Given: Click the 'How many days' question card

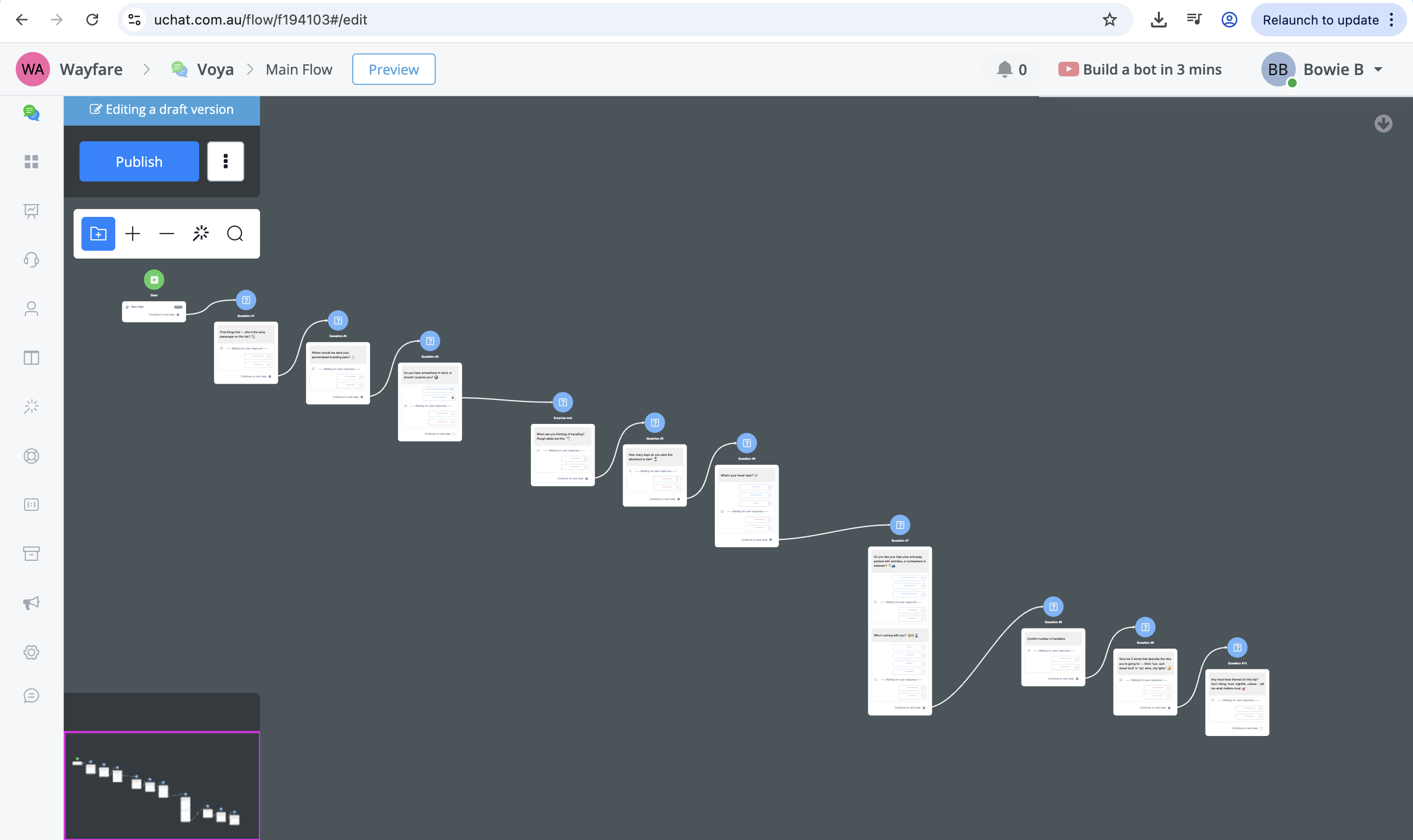Looking at the screenshot, I should [654, 475].
